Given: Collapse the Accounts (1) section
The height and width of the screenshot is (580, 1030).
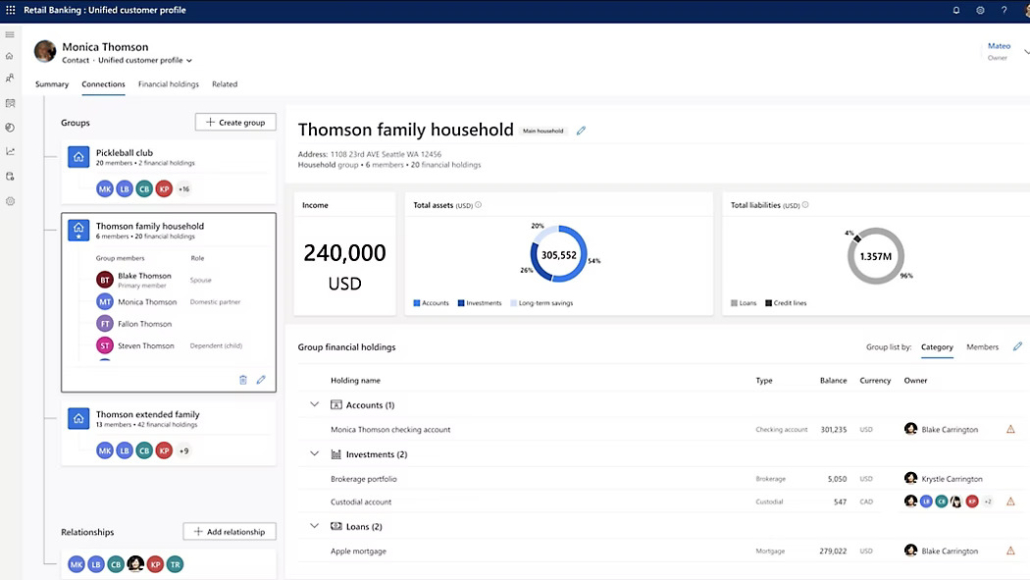Looking at the screenshot, I should coord(314,404).
